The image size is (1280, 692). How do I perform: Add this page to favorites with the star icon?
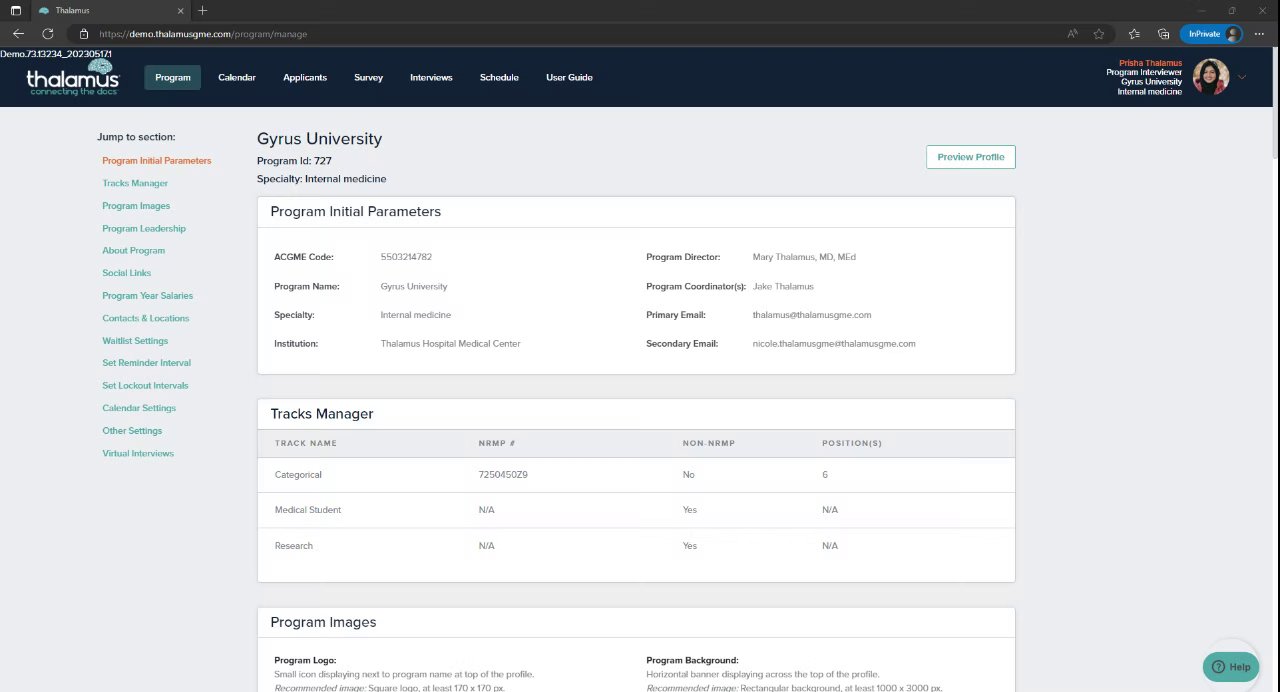click(x=1099, y=34)
